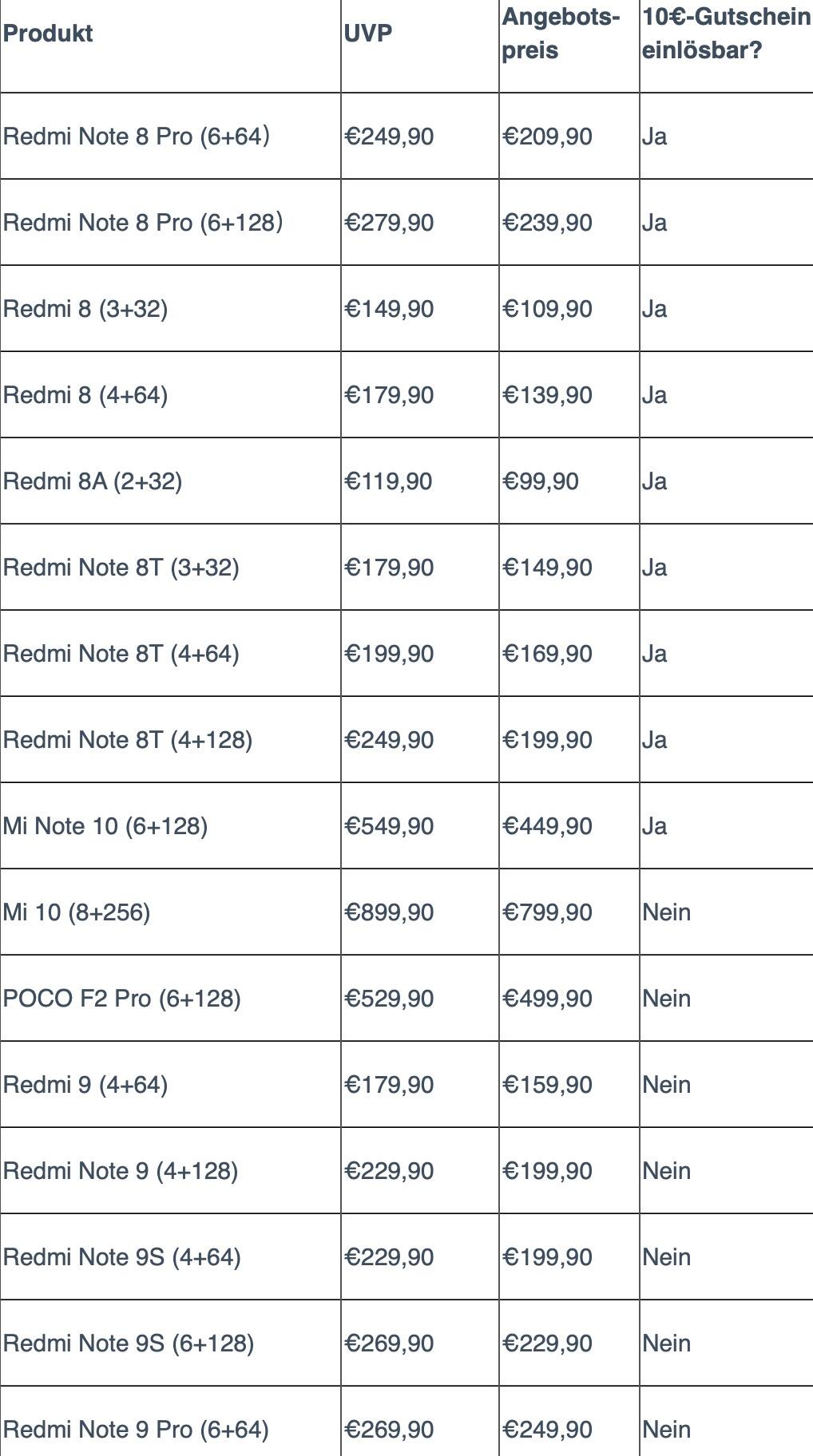The height and width of the screenshot is (1456, 813).
Task: Click the Mi 10 (8+256) product name
Action: (x=77, y=912)
